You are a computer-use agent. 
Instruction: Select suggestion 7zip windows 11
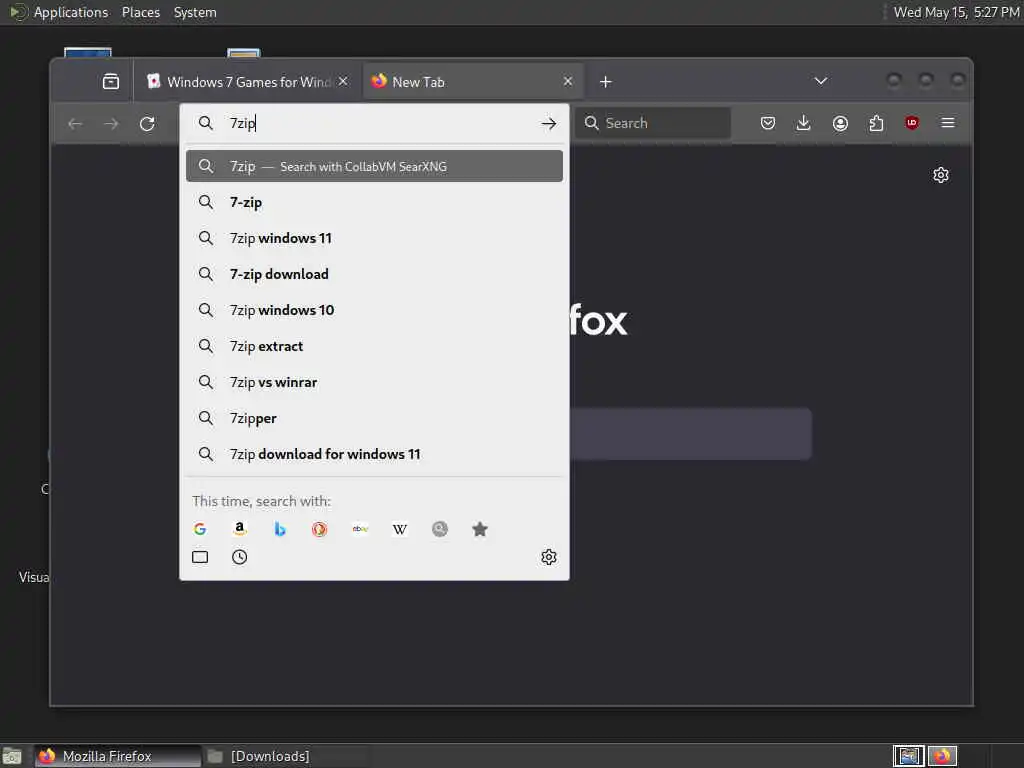(374, 238)
